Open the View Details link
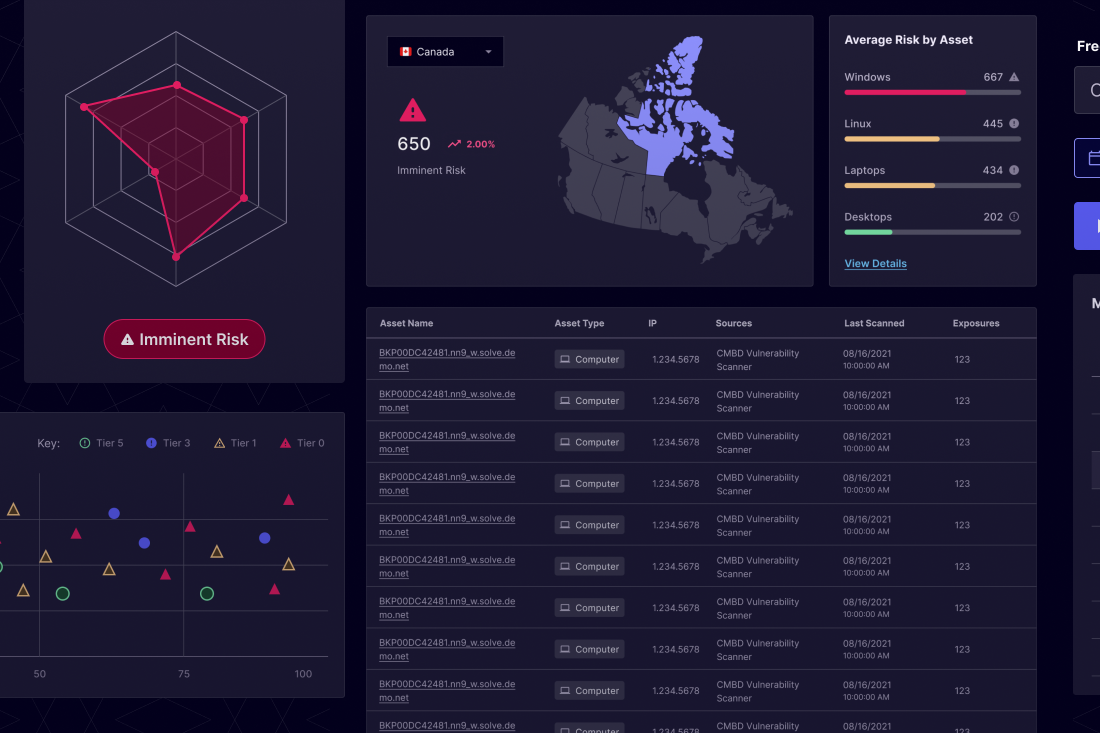The image size is (1100, 733). click(x=875, y=264)
